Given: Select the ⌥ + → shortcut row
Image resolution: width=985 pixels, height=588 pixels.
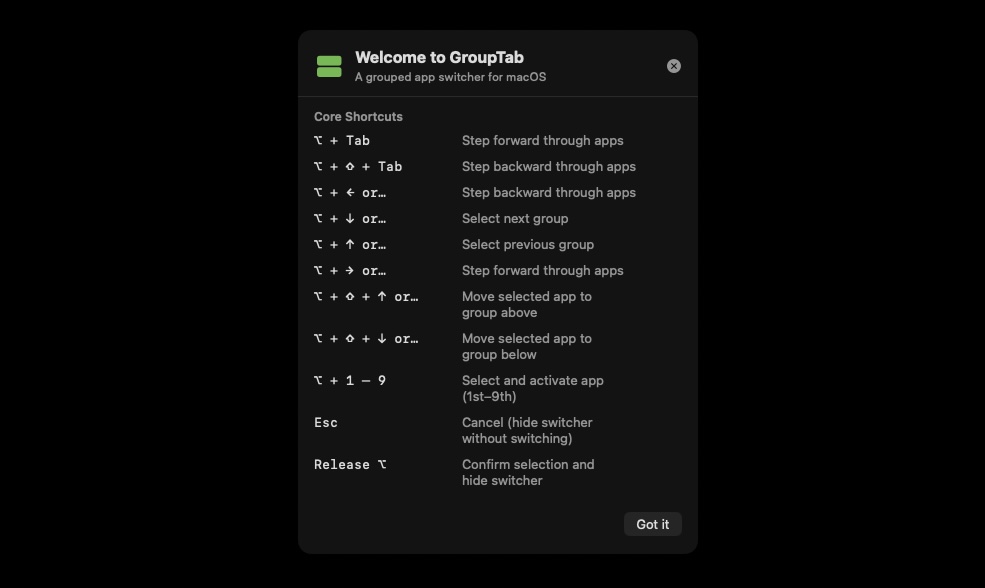Looking at the screenshot, I should [x=351, y=270].
